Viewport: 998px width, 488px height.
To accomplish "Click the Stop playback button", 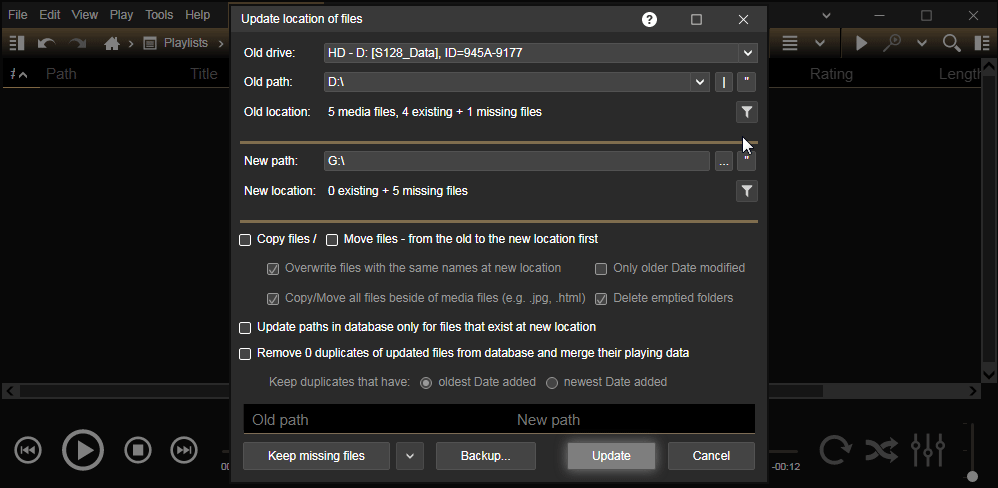I will click(138, 450).
